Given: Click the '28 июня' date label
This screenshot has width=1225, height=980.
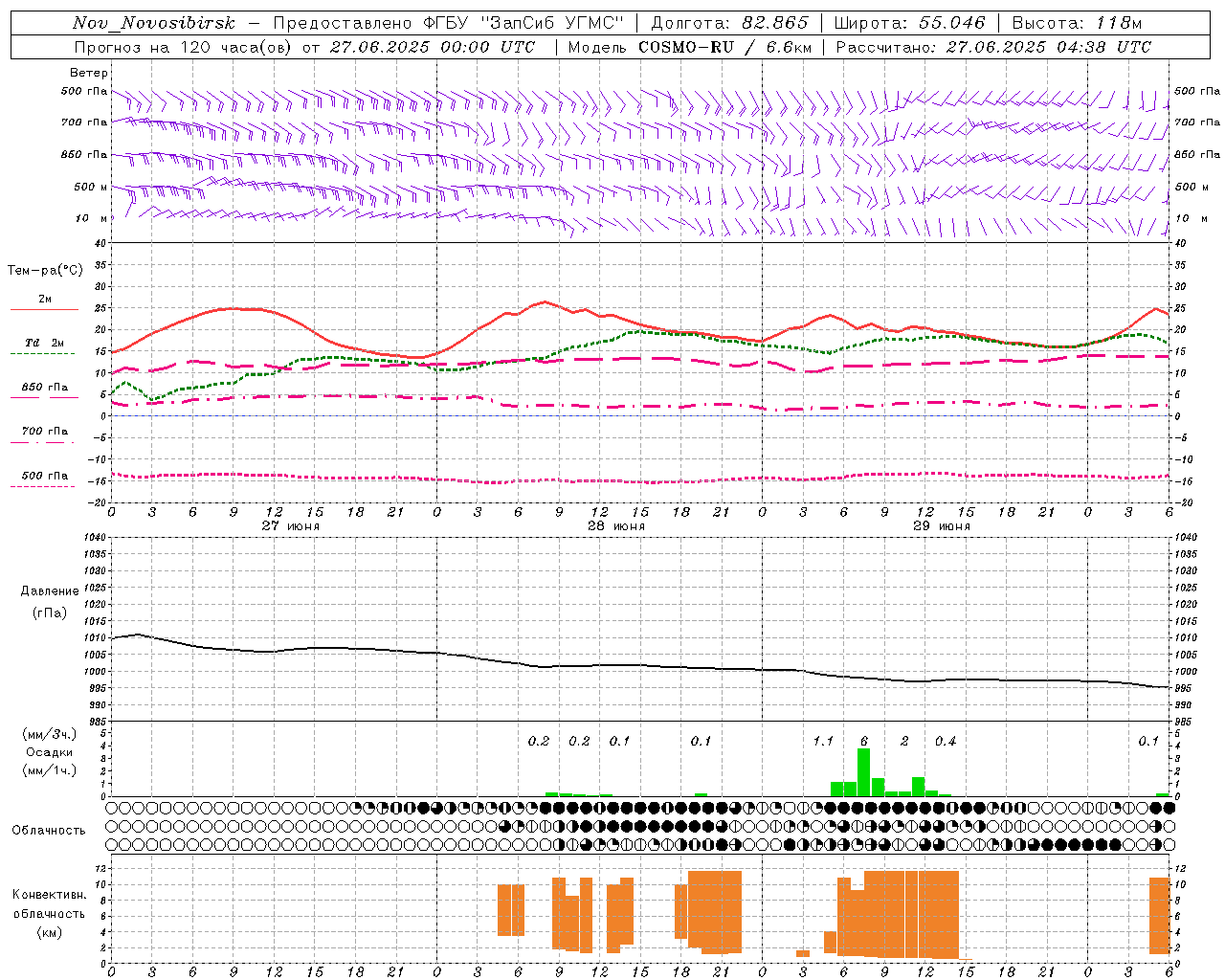Looking at the screenshot, I should [616, 526].
